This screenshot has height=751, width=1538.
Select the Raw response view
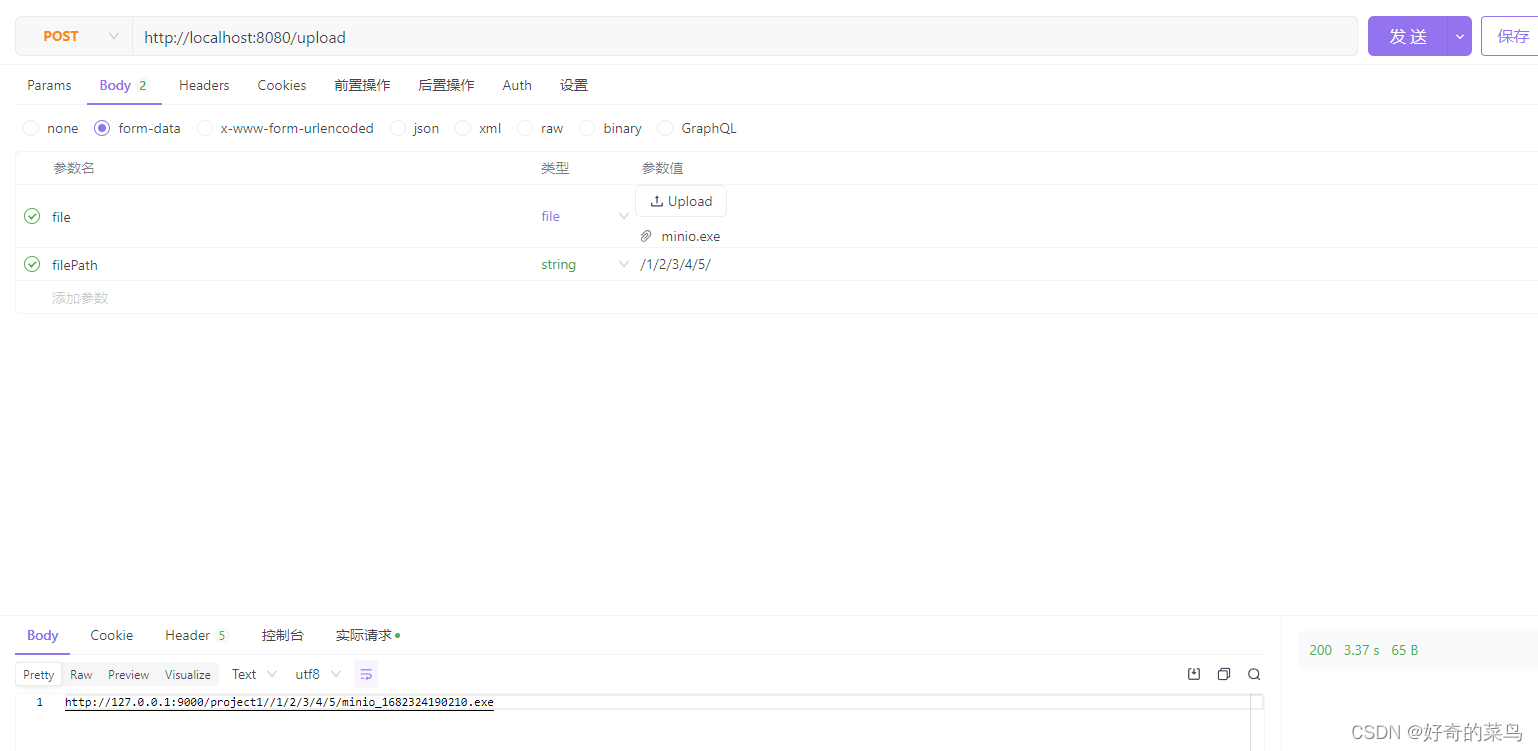click(81, 674)
